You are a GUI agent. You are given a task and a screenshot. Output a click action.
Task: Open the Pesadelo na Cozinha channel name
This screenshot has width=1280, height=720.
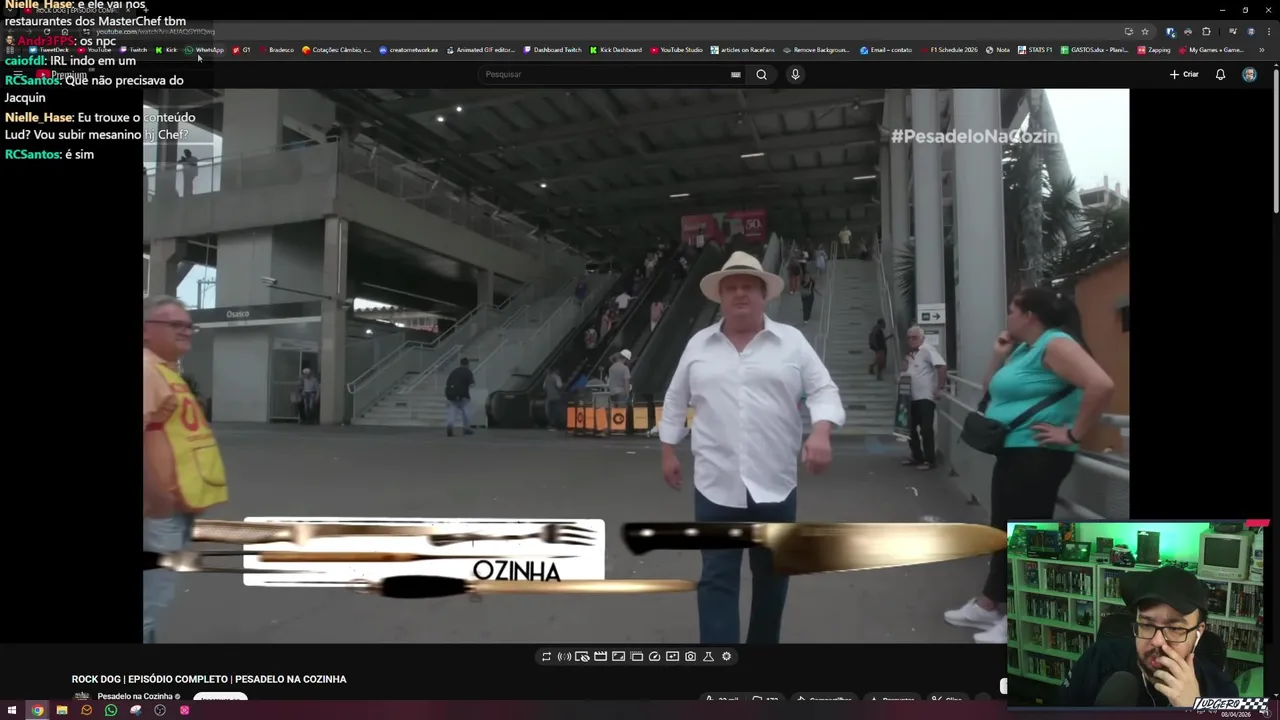(x=135, y=696)
